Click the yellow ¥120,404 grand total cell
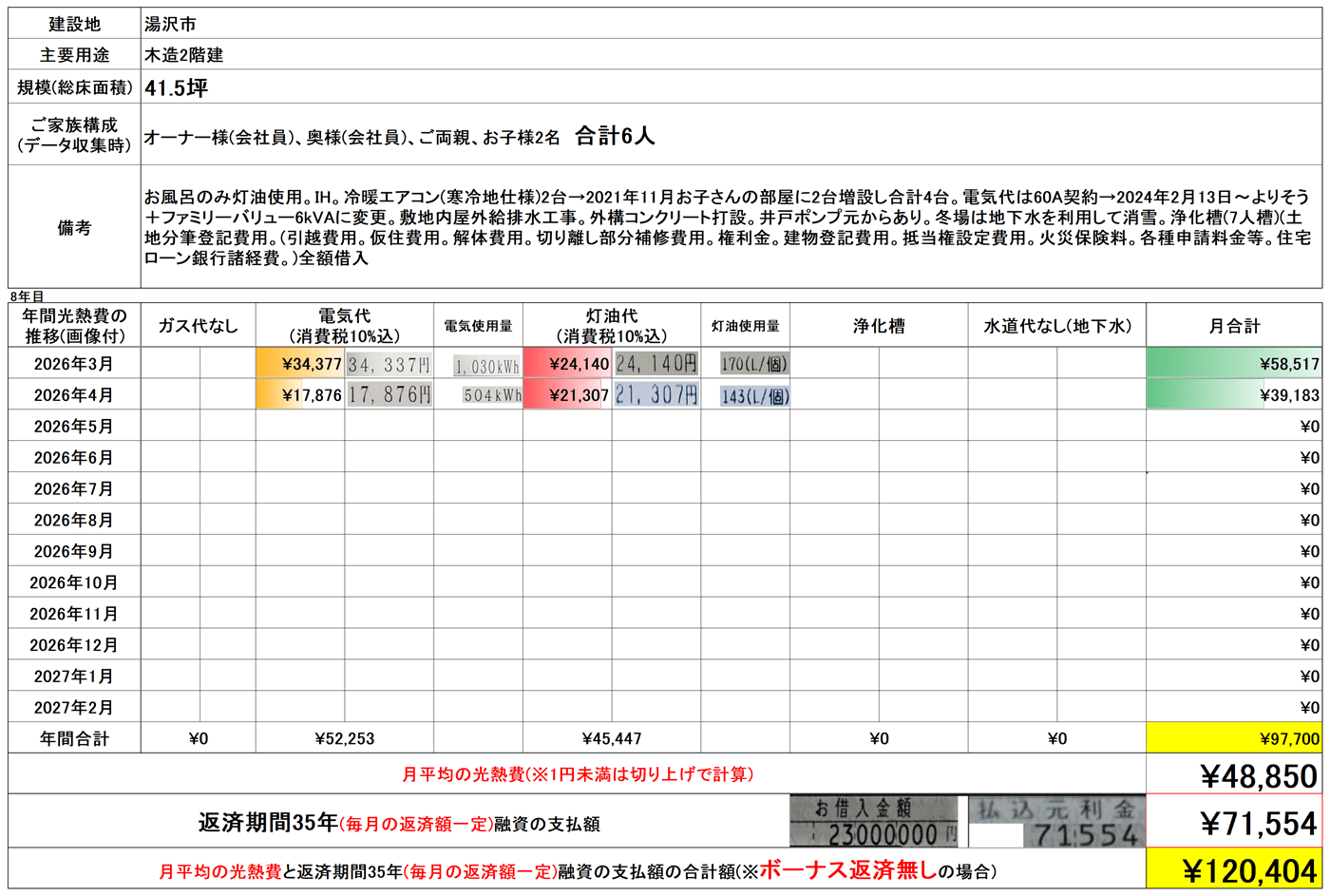The width and height of the screenshot is (1330, 896). (1234, 869)
